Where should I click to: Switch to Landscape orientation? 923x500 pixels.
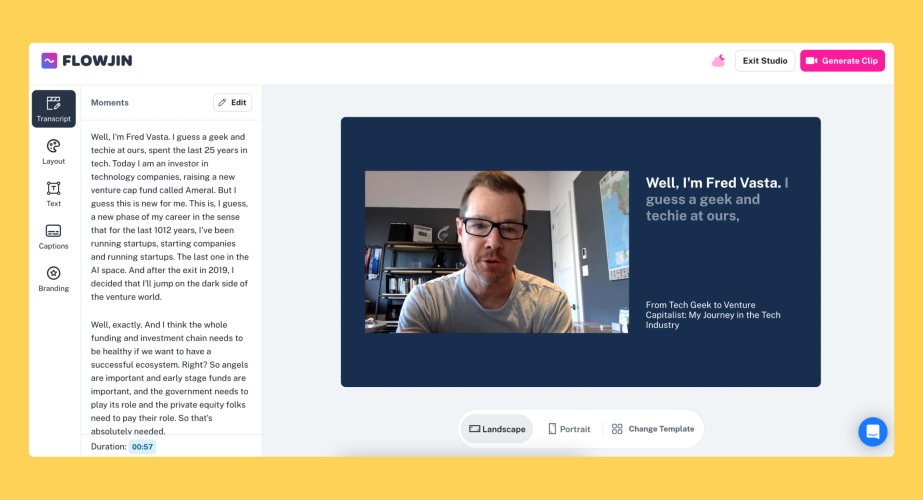click(497, 429)
